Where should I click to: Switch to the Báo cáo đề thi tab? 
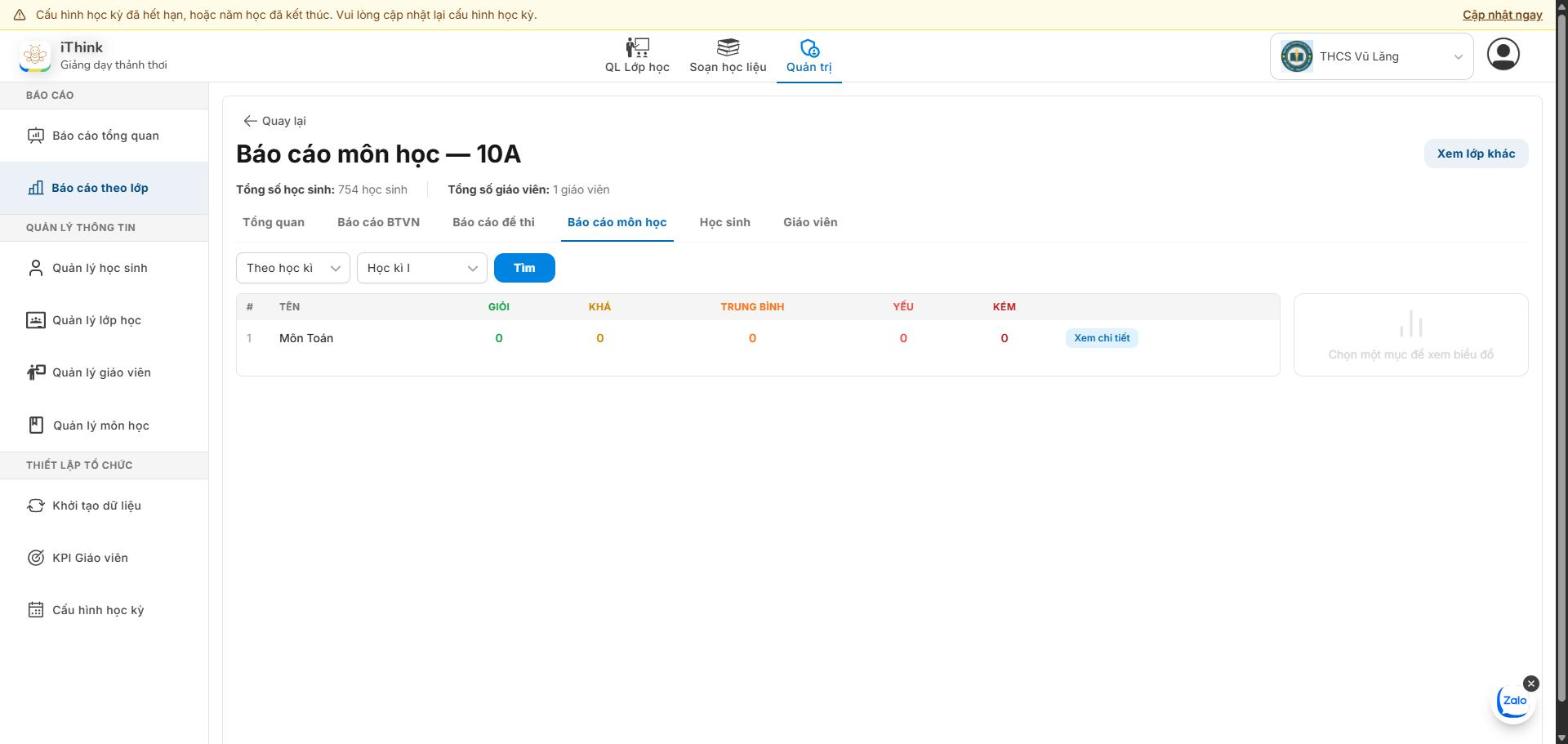493,222
